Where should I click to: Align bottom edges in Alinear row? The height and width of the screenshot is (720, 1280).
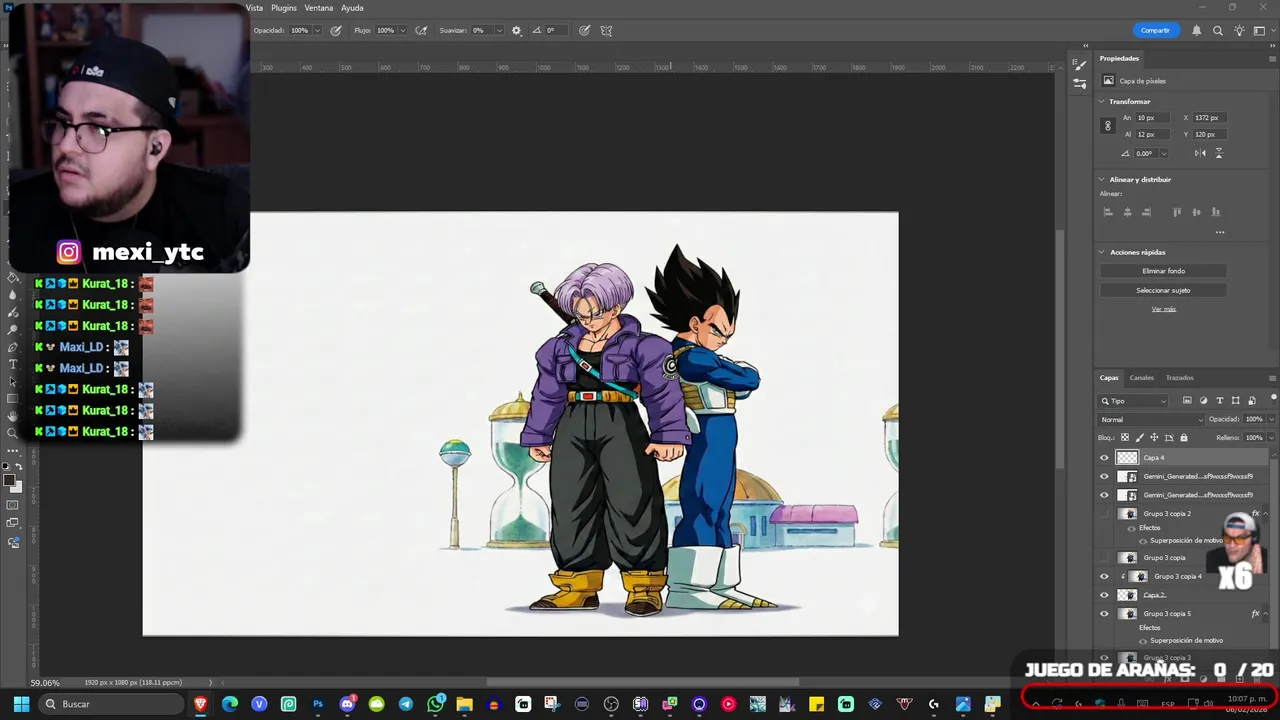click(x=1215, y=212)
